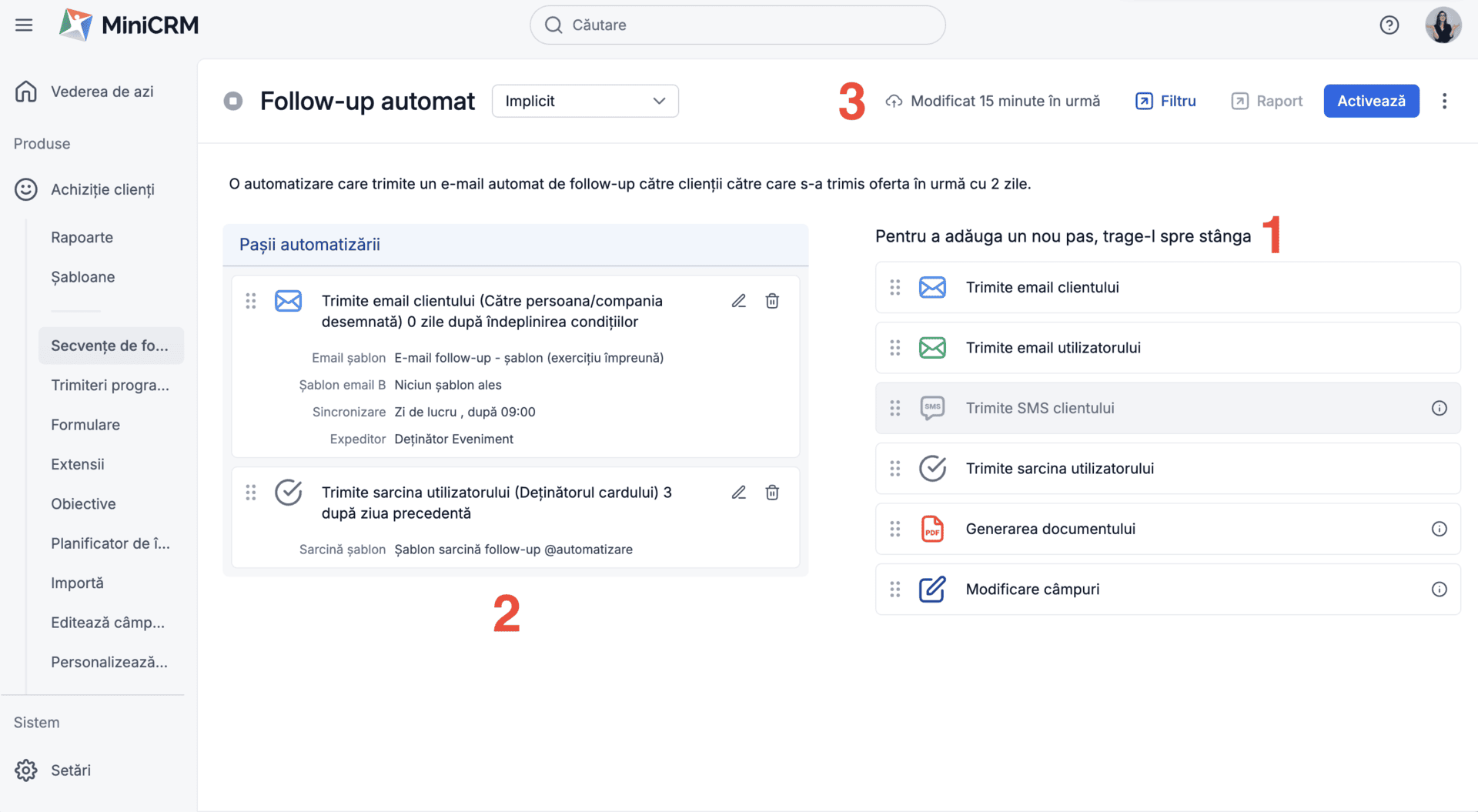The width and height of the screenshot is (1478, 812).
Task: Open Planificator de î... in the sidebar
Action: coord(110,543)
